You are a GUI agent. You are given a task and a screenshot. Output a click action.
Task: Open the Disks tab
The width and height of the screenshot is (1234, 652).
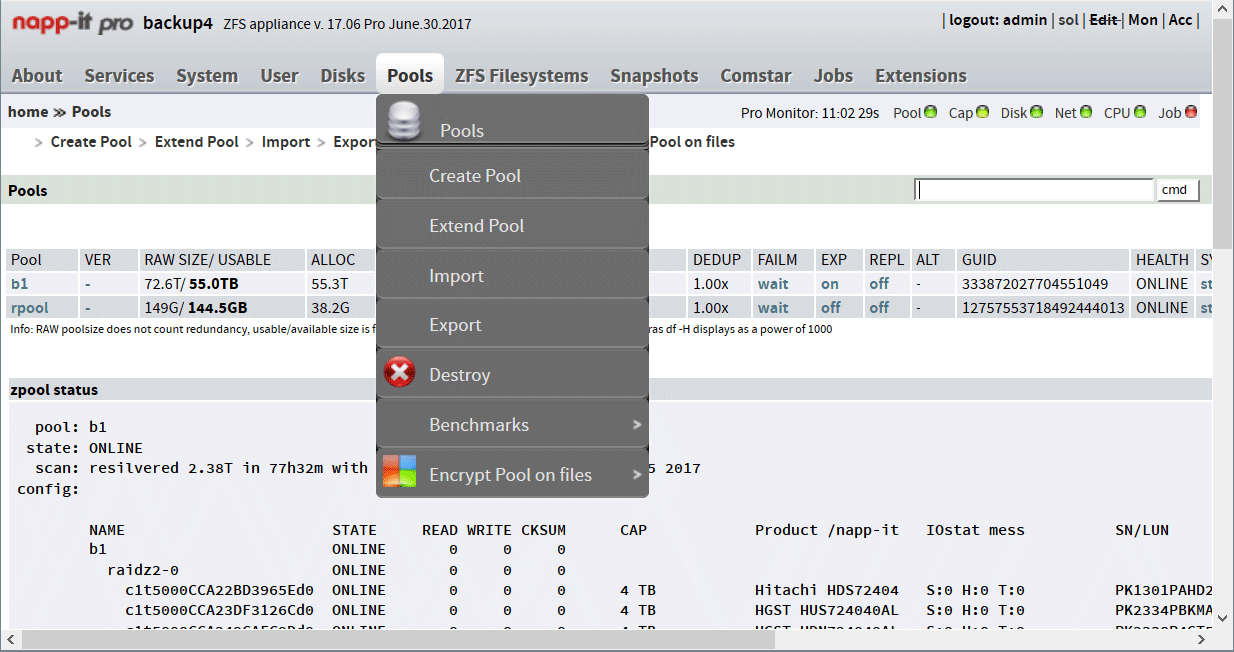point(343,76)
